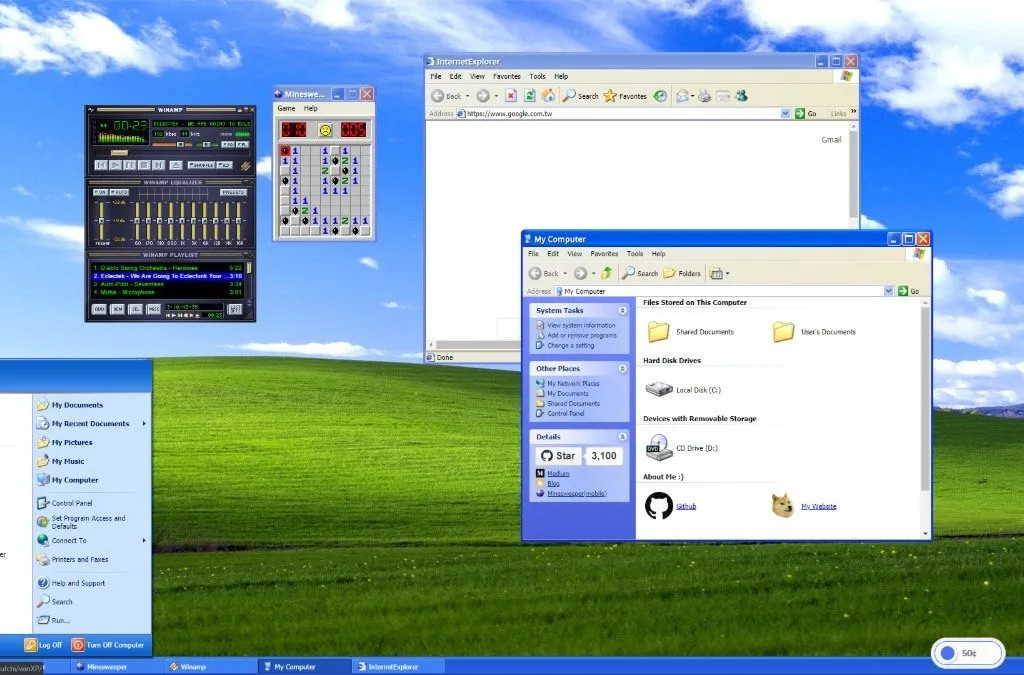Collapse Details panel in My Computer

tap(622, 437)
